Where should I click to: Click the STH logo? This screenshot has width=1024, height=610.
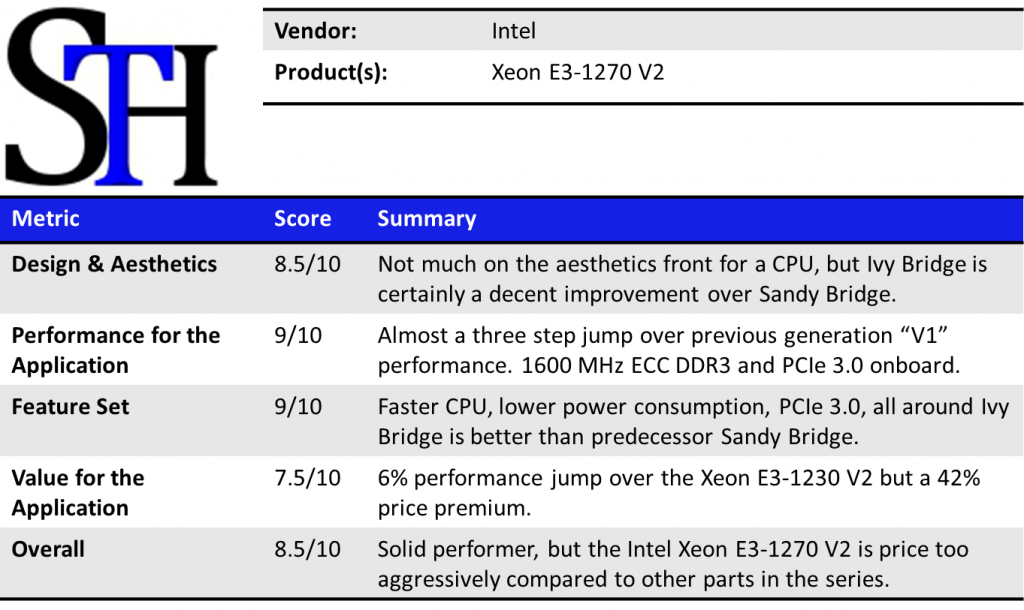tap(110, 98)
